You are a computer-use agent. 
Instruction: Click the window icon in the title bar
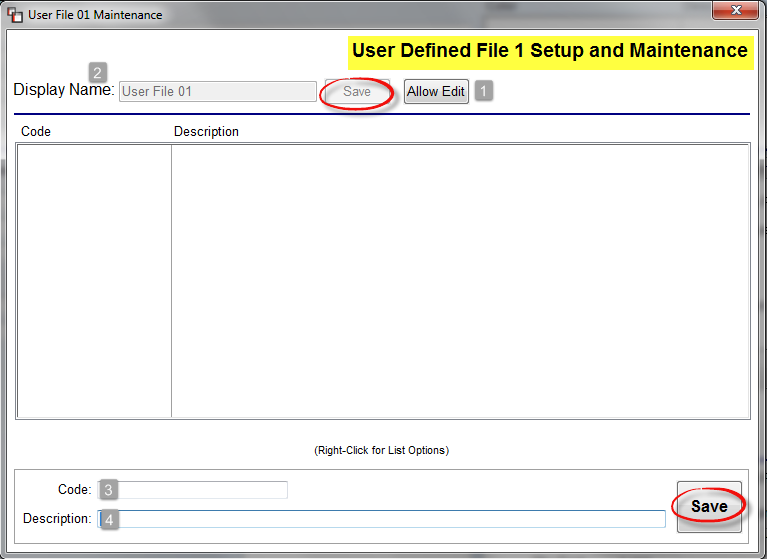(15, 15)
